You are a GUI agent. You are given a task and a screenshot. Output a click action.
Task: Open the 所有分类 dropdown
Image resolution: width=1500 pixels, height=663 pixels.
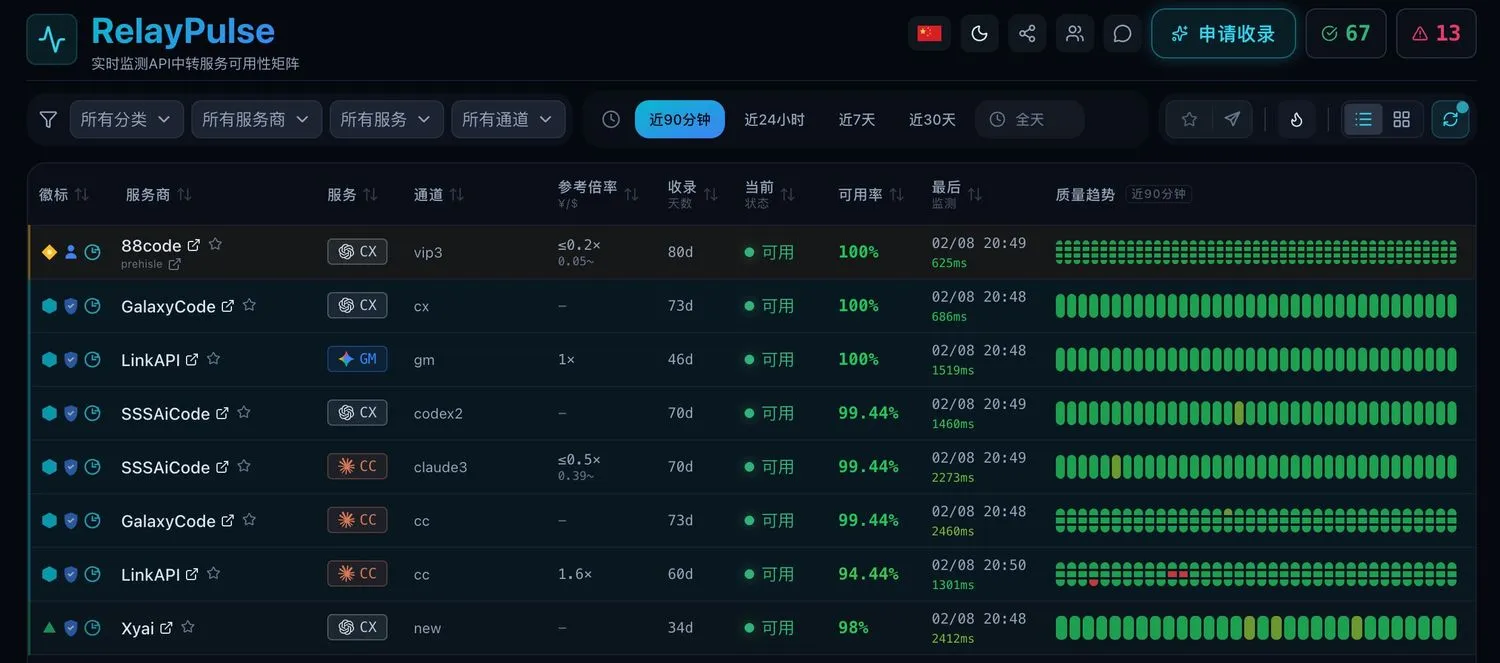[x=127, y=119]
